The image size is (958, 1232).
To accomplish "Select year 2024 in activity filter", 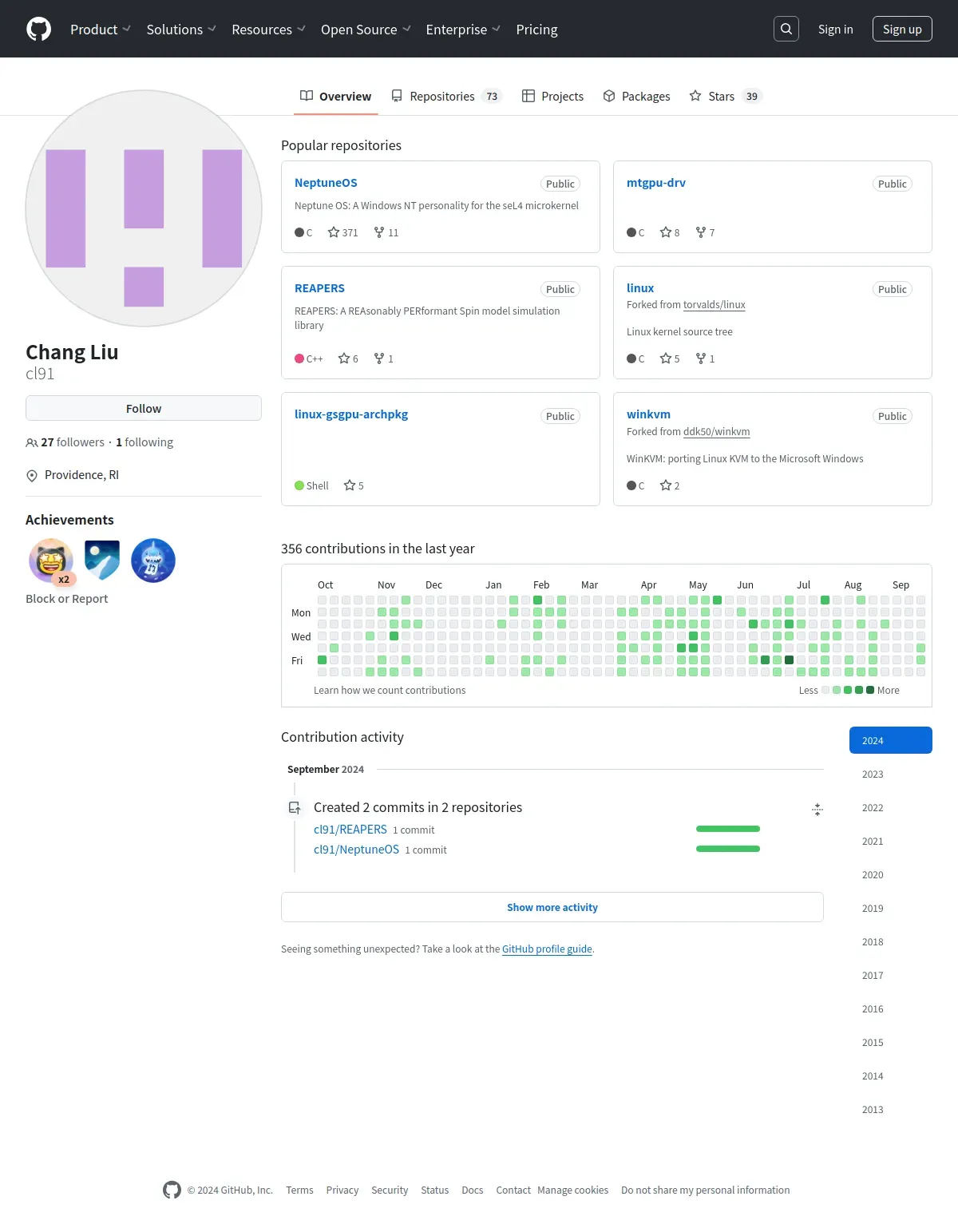I will pyautogui.click(x=891, y=740).
